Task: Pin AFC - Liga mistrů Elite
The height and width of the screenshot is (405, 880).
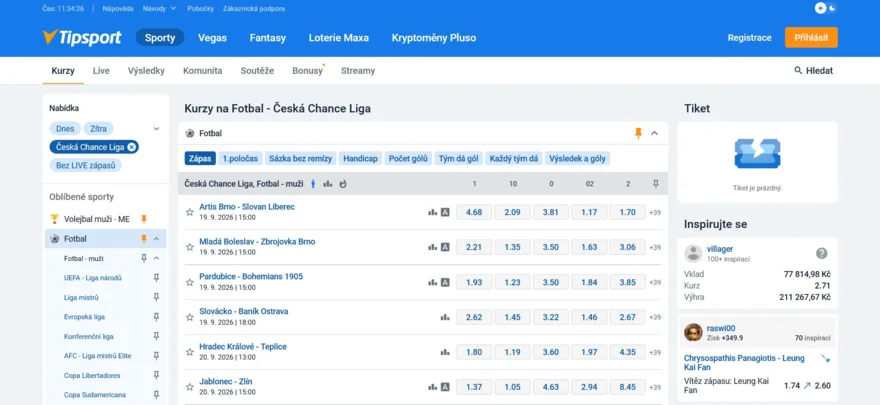Action: click(x=157, y=356)
